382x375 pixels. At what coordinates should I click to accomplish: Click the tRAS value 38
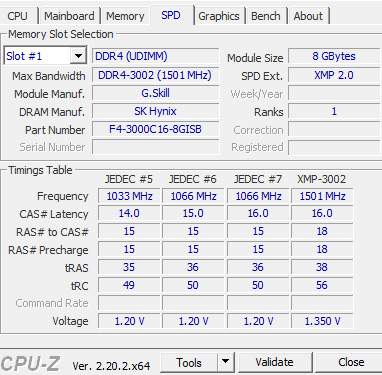(x=322, y=267)
